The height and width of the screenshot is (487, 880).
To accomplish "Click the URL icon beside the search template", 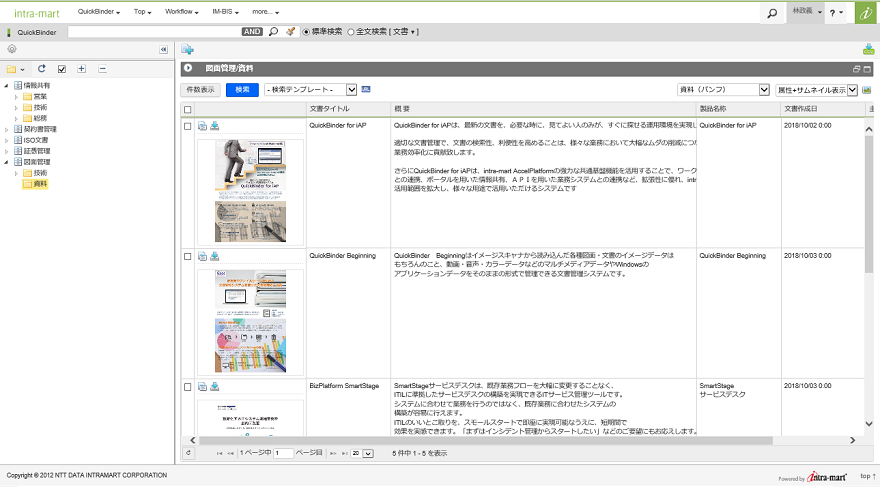I will click(366, 89).
